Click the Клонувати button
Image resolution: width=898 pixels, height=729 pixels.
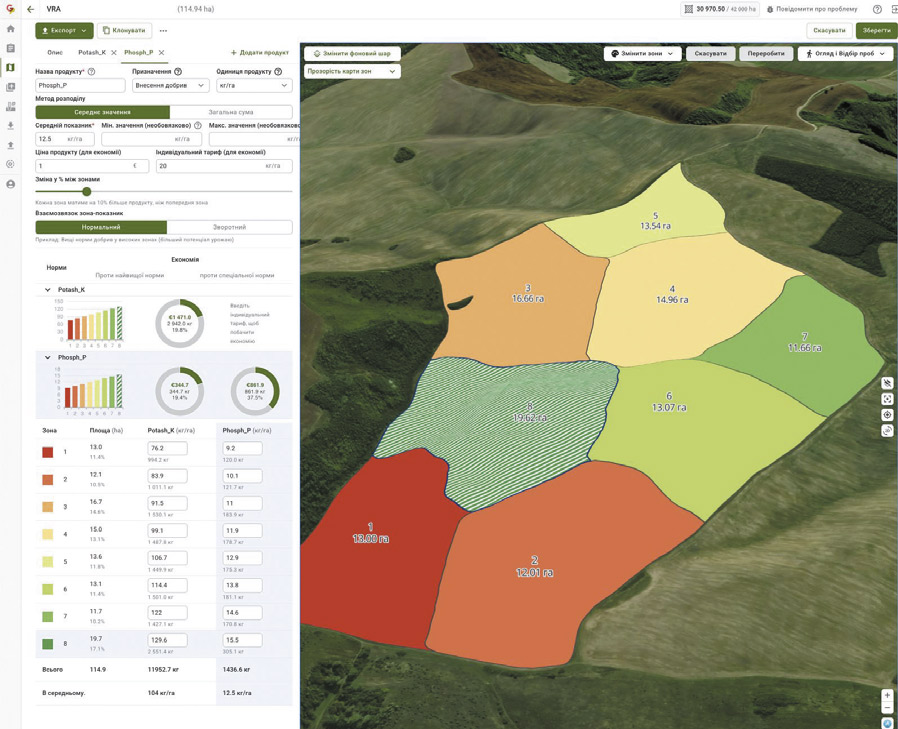click(x=125, y=31)
